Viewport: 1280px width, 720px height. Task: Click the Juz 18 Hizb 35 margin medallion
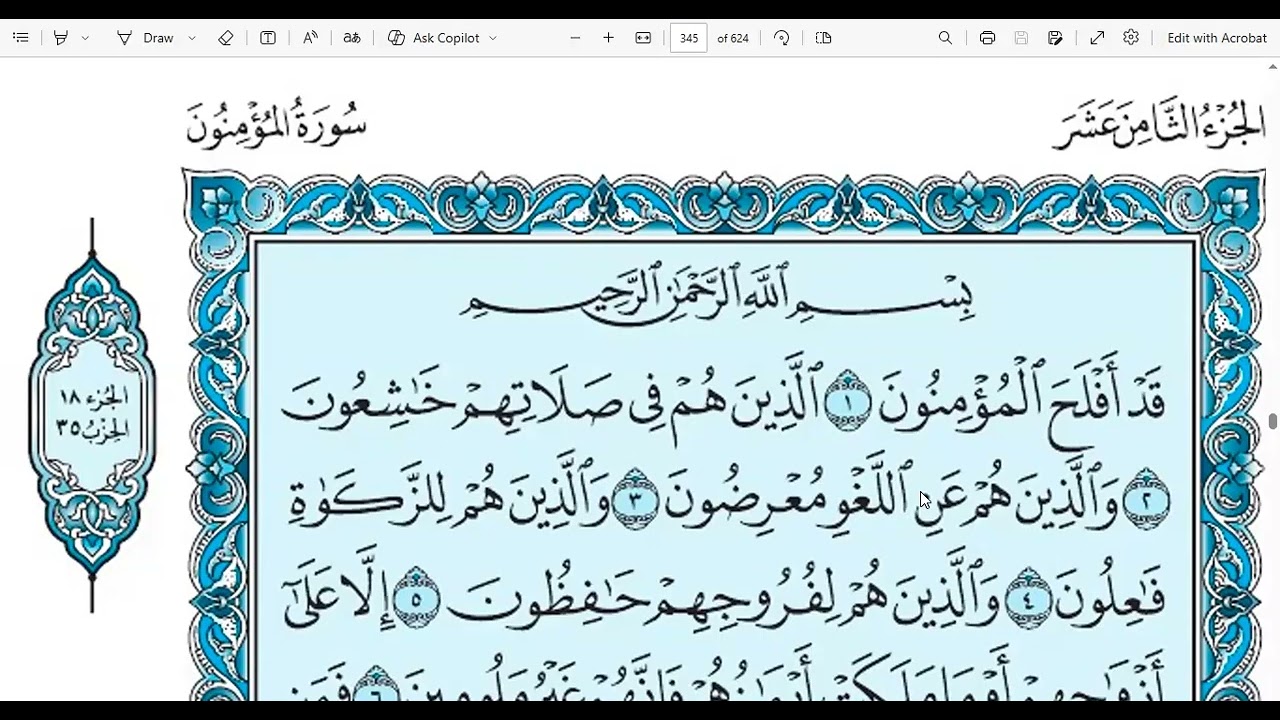92,414
